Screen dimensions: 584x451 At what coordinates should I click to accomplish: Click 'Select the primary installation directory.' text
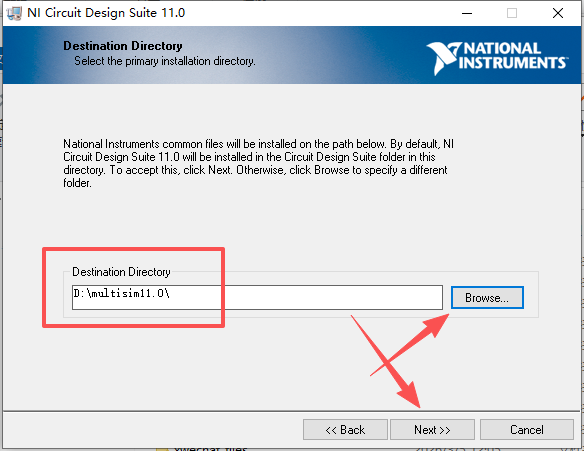tap(165, 61)
